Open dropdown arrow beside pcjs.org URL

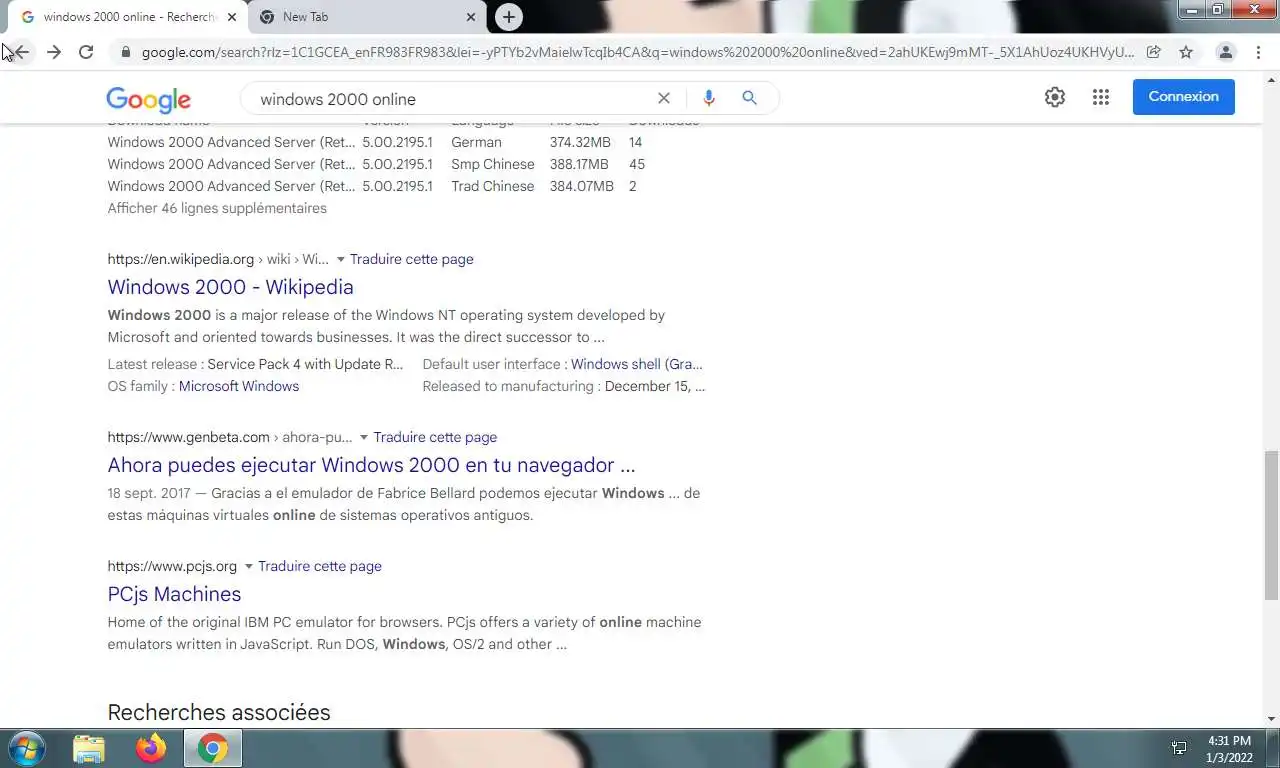(x=248, y=566)
